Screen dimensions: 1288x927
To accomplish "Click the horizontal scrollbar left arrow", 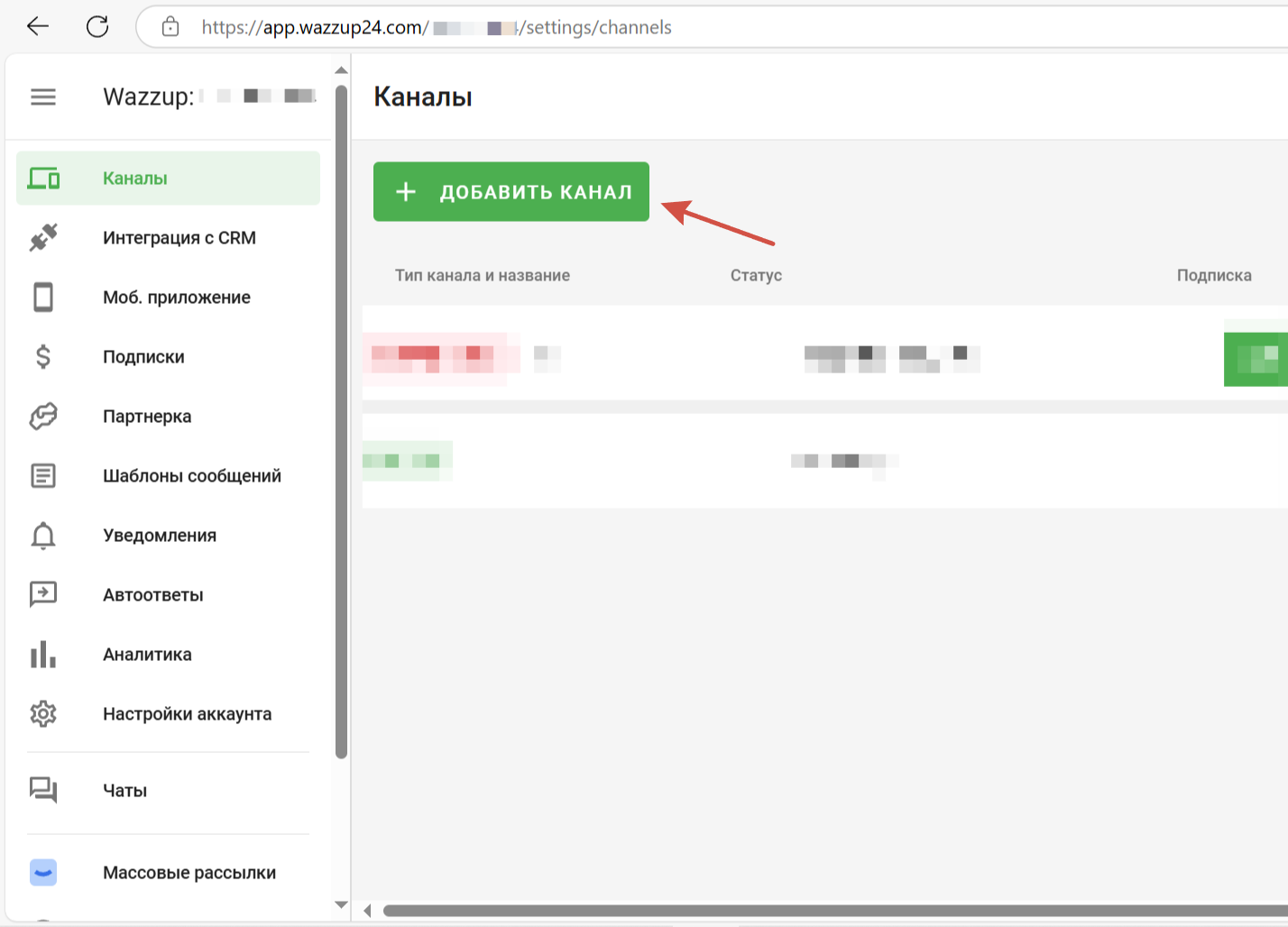I will tap(367, 911).
